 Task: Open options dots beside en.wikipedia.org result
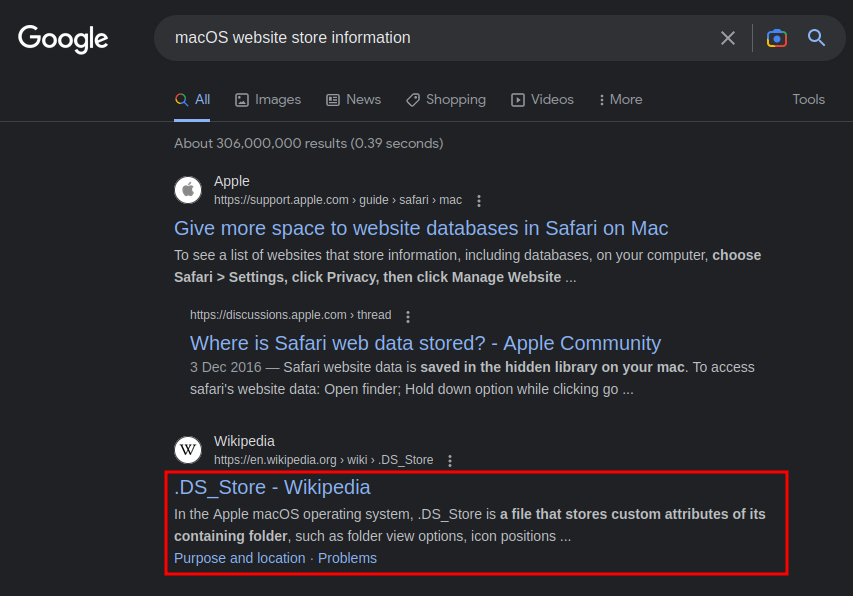pos(450,461)
